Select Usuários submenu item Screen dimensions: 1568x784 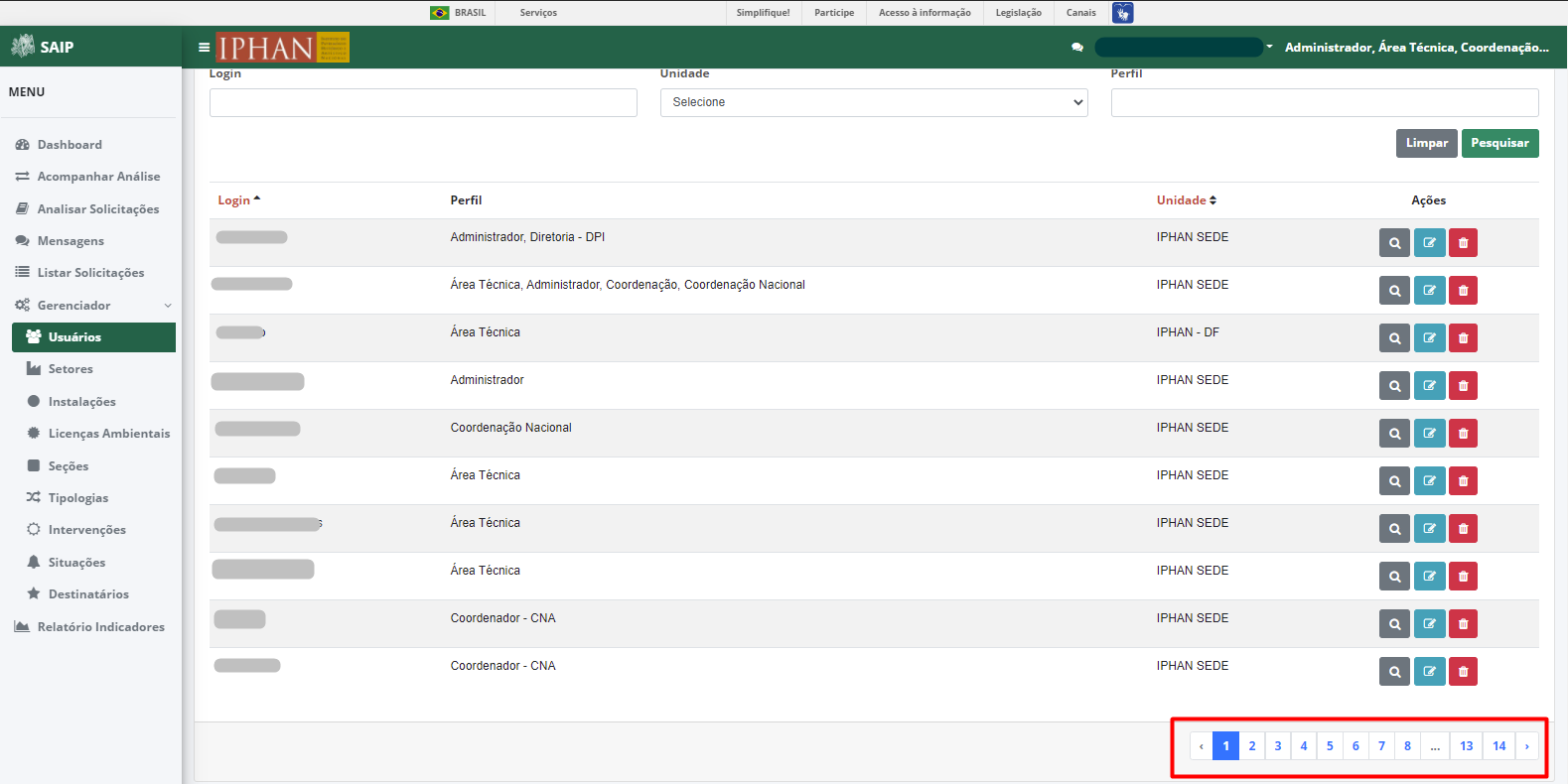tap(94, 337)
